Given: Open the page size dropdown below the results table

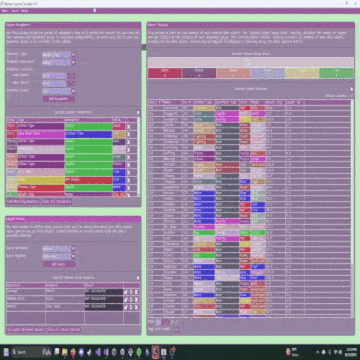Looking at the screenshot, I should coord(177,329).
